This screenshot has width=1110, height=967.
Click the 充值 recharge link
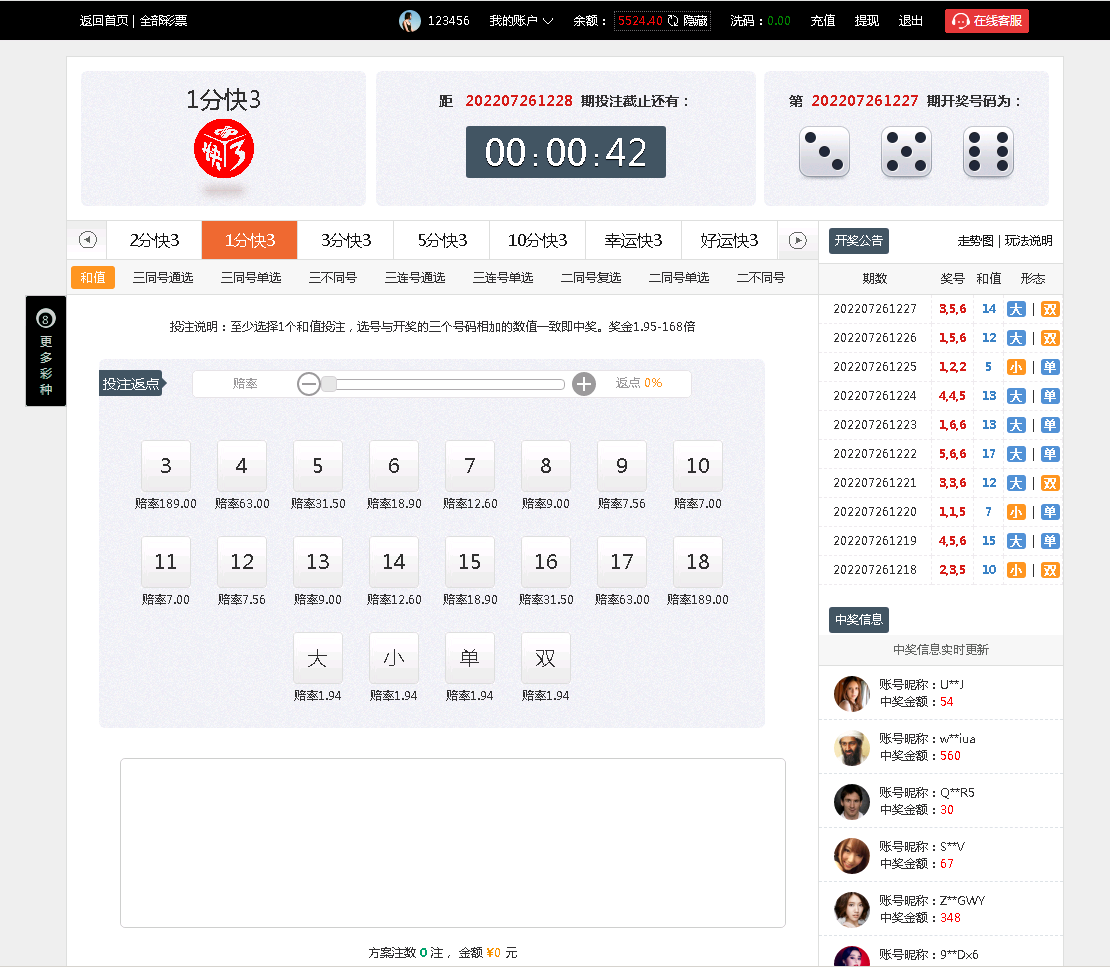822,21
